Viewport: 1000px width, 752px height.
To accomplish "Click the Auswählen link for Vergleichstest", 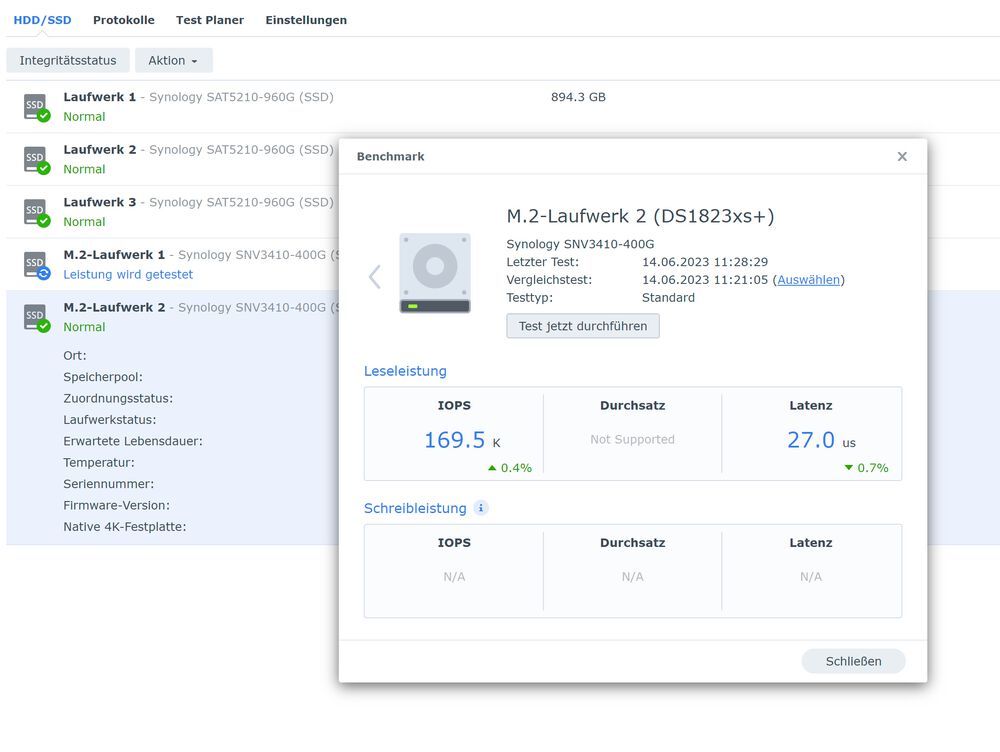I will [x=809, y=279].
